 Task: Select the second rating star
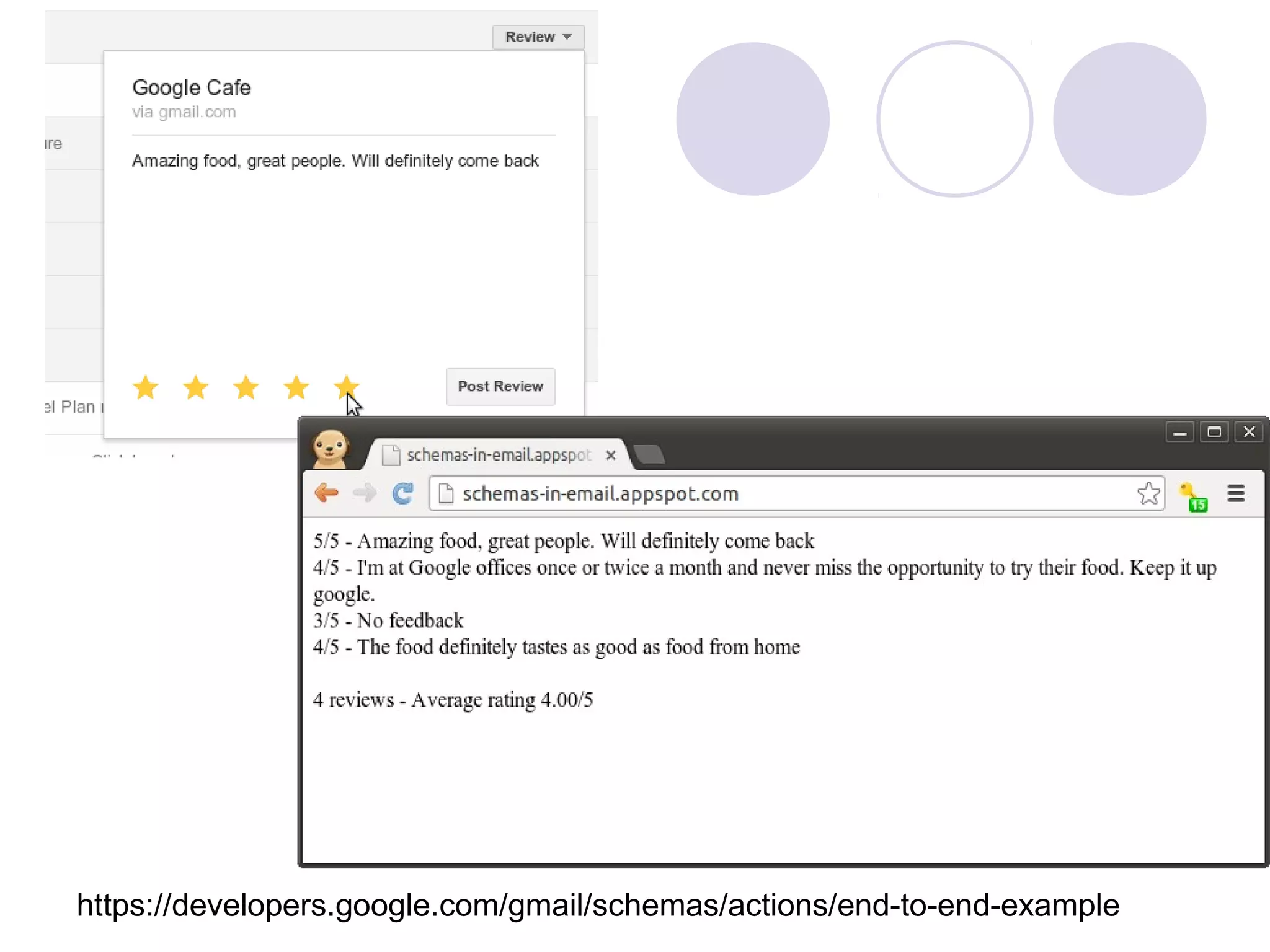tap(196, 388)
